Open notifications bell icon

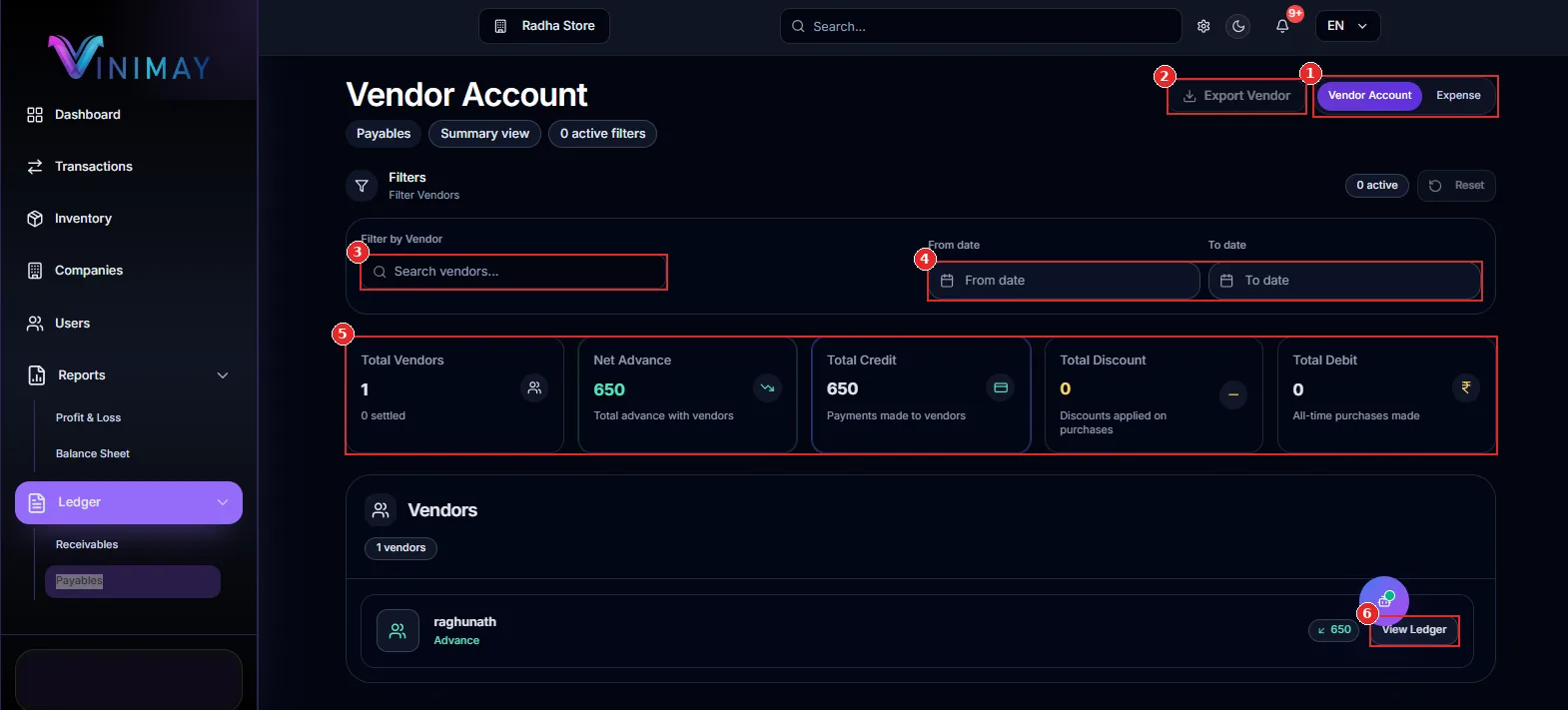1282,26
